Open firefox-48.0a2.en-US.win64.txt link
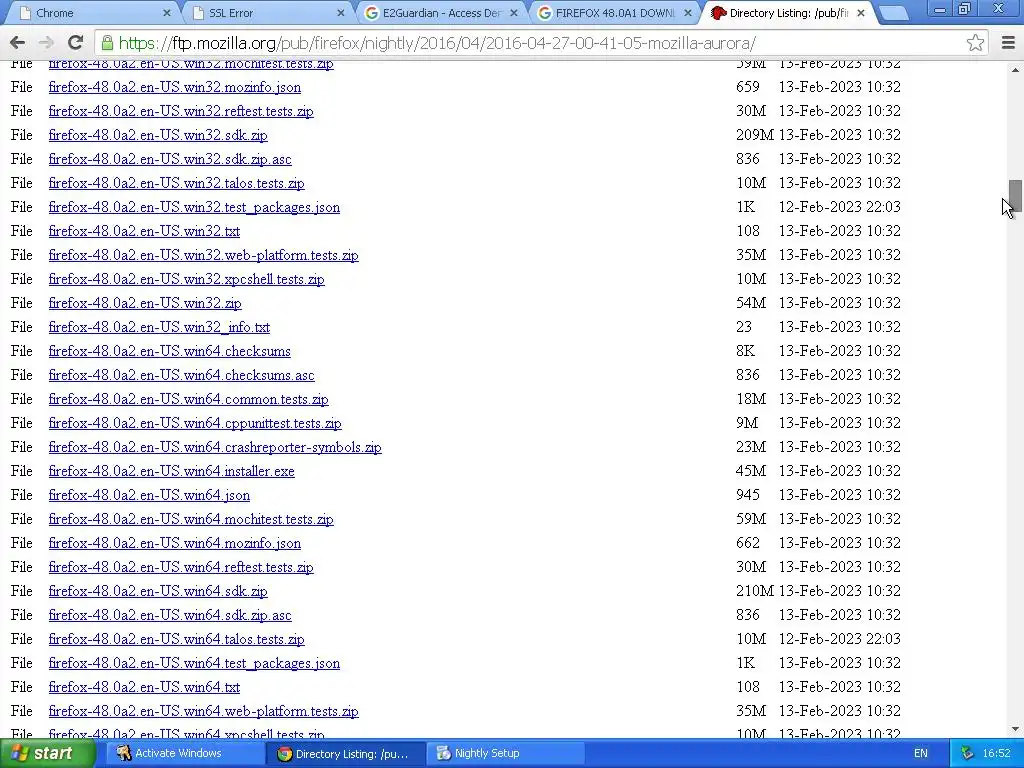1024x768 pixels. click(144, 687)
